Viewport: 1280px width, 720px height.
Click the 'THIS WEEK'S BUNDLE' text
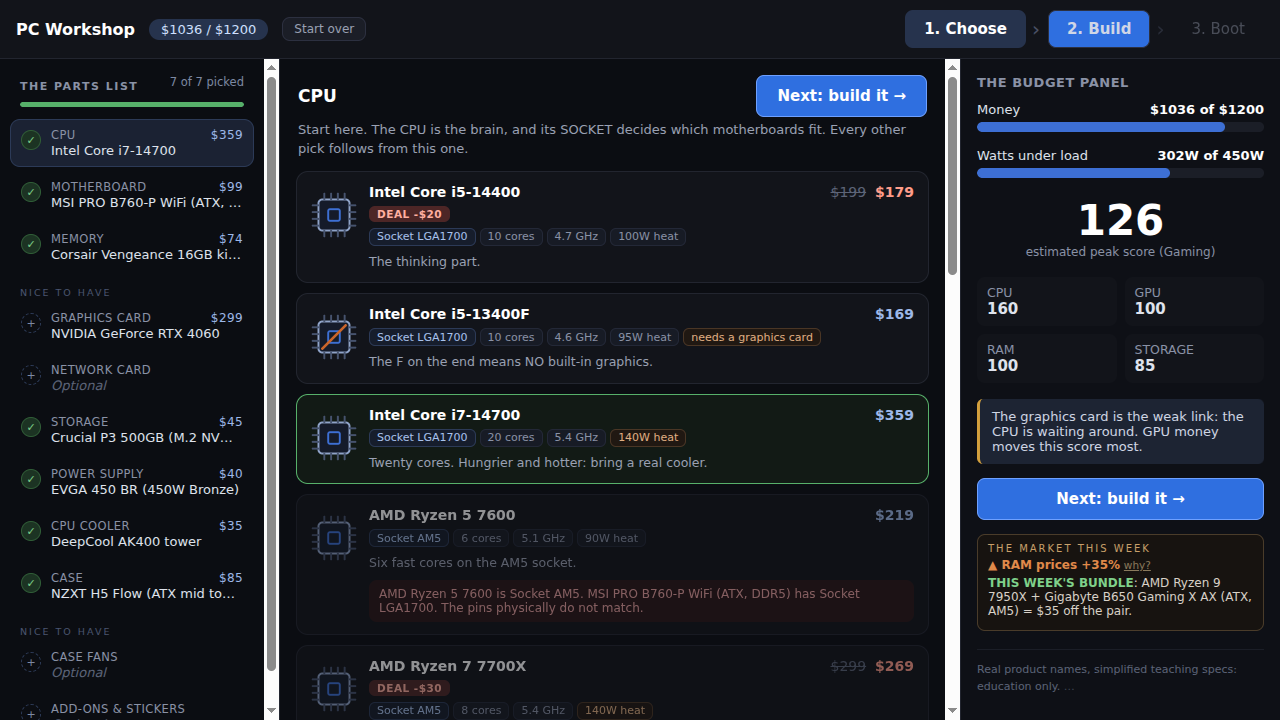click(x=1061, y=583)
